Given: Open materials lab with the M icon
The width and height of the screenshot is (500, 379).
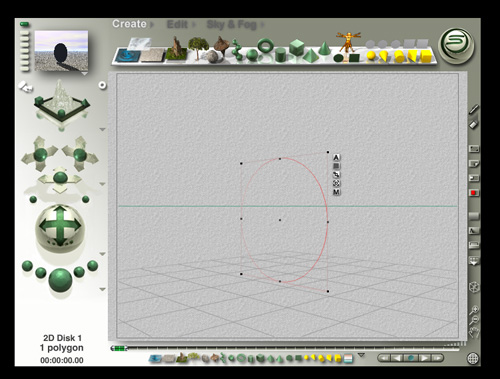Looking at the screenshot, I should [336, 192].
